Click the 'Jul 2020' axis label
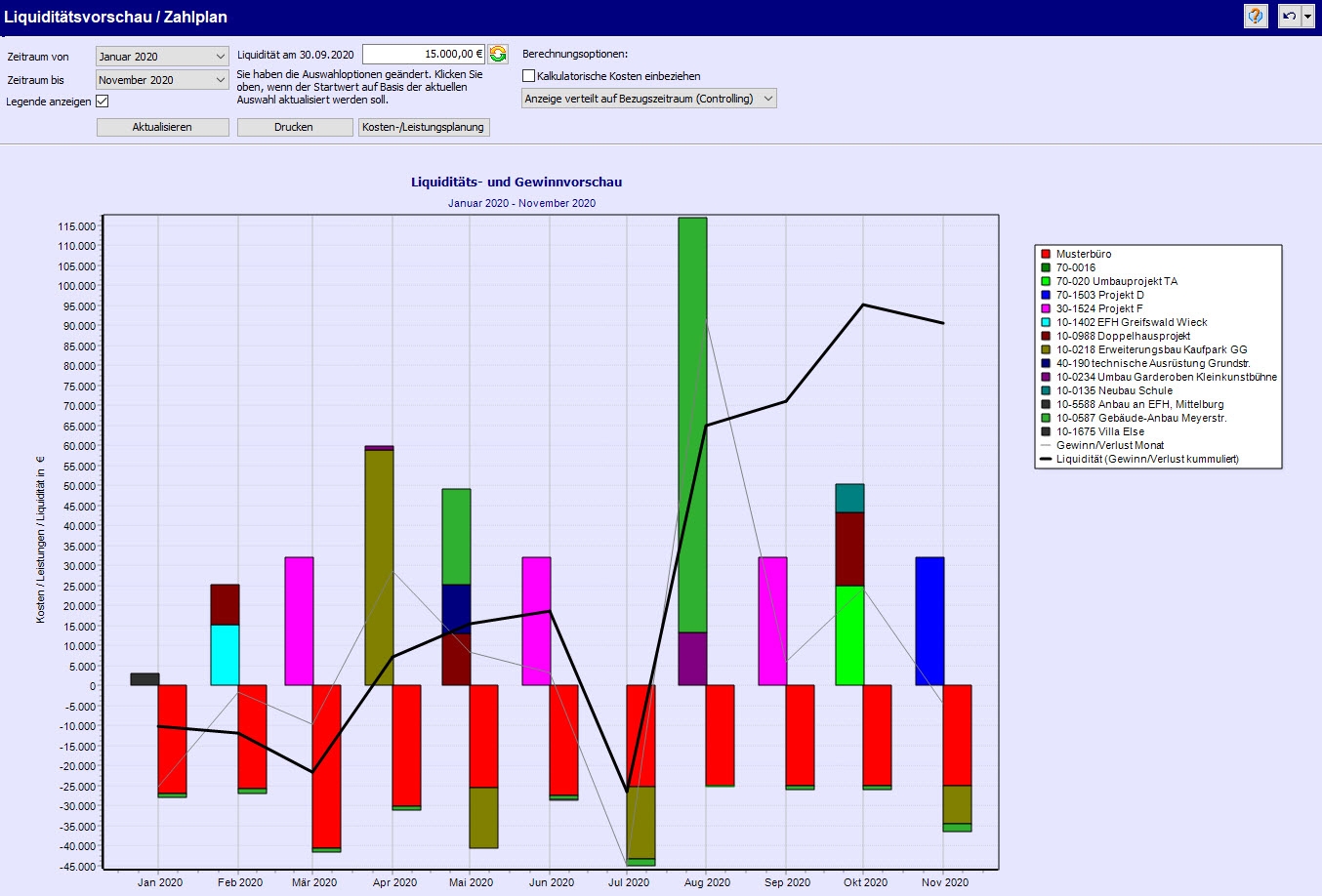 click(629, 882)
